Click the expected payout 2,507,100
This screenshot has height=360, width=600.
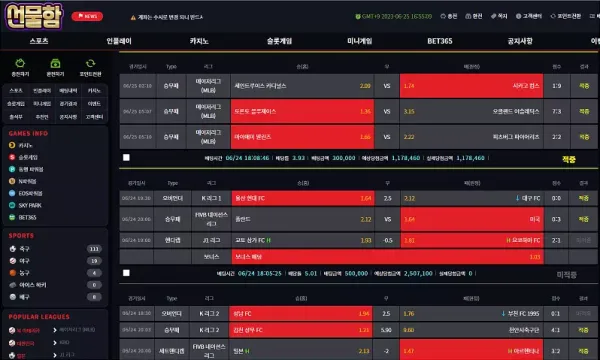[418, 274]
